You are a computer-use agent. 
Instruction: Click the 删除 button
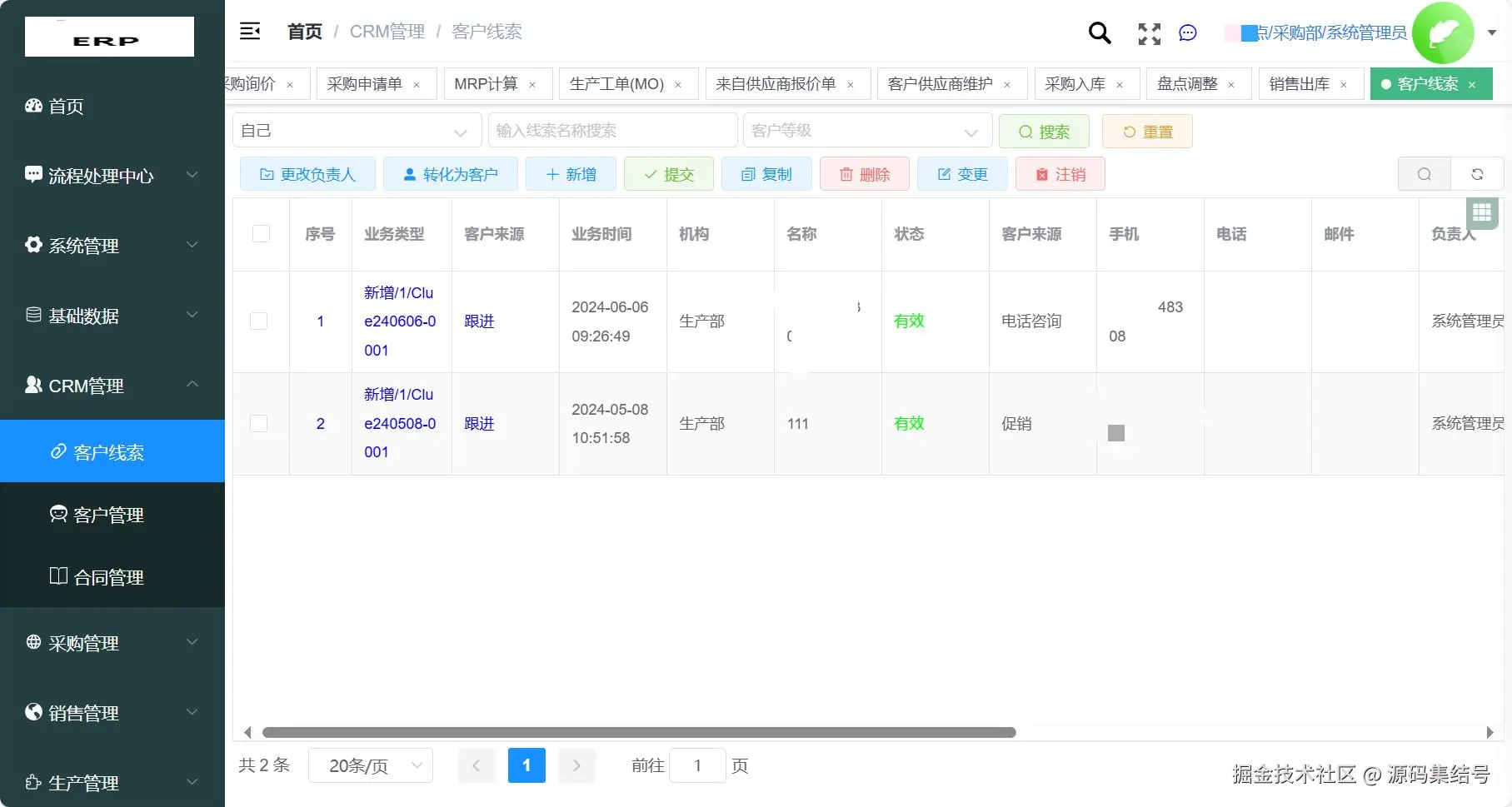pos(865,174)
